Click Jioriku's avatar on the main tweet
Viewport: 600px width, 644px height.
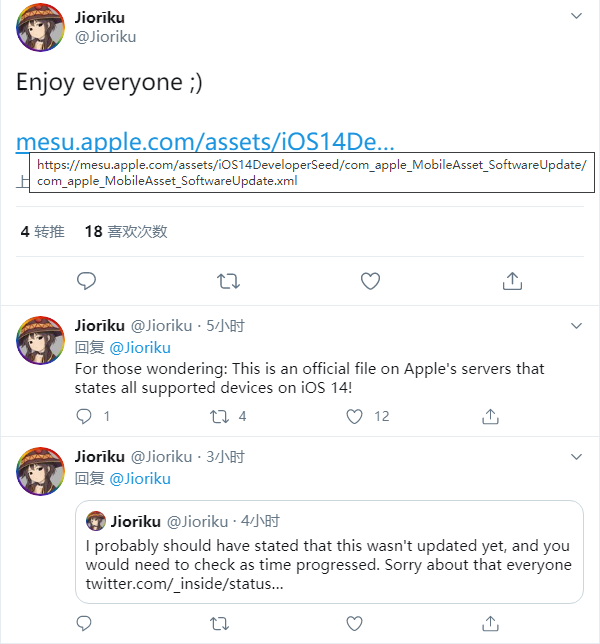[x=41, y=27]
